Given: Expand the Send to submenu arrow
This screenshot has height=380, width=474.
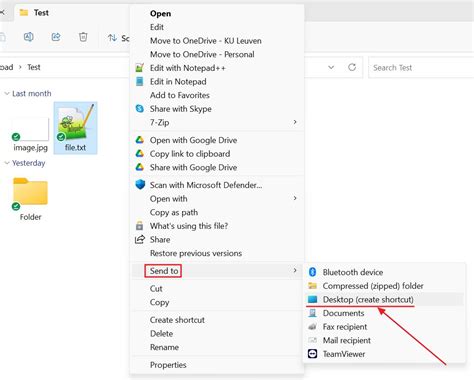Looking at the screenshot, I should click(295, 270).
